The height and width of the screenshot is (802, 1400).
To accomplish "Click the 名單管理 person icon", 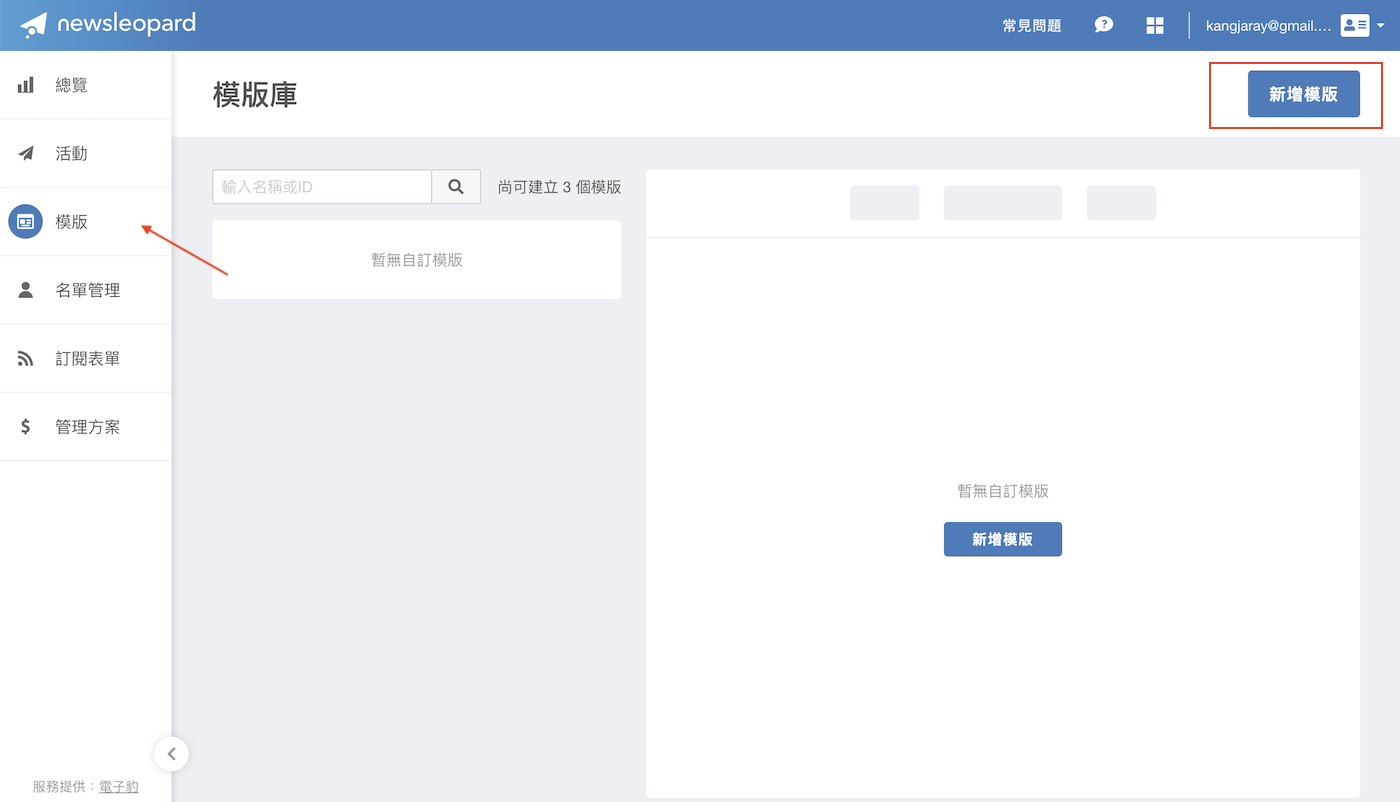I will tap(26, 290).
